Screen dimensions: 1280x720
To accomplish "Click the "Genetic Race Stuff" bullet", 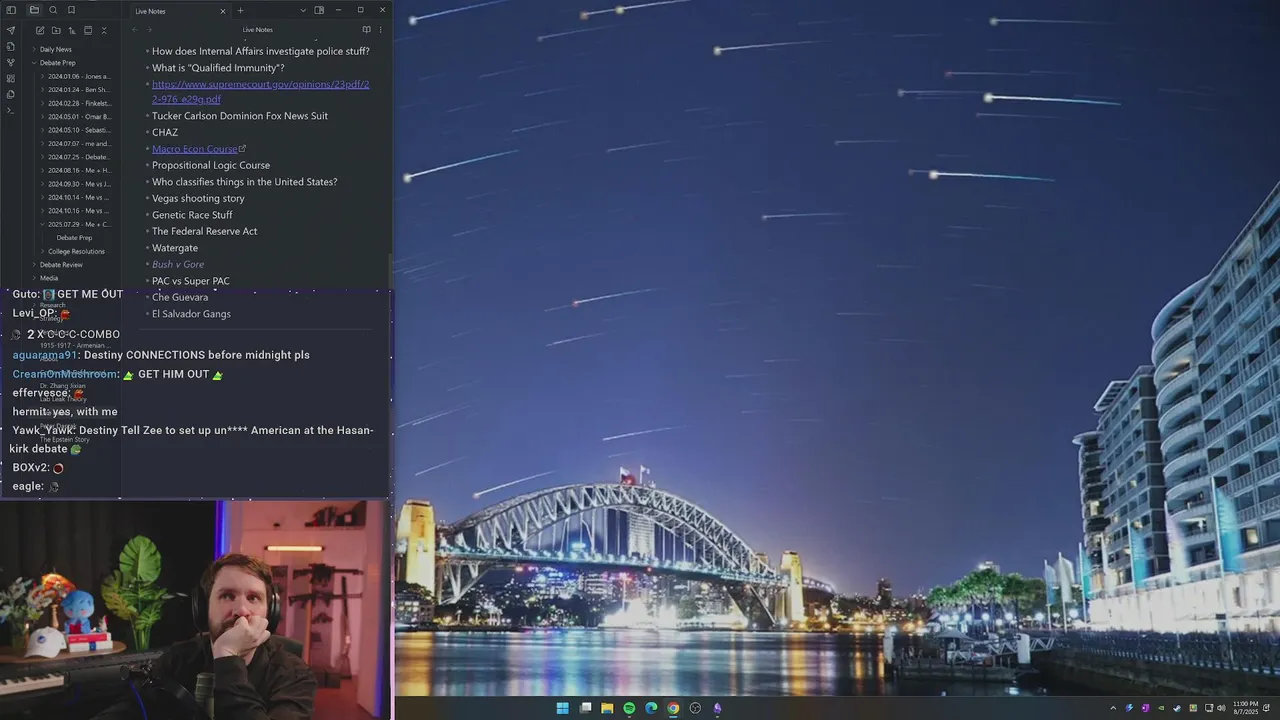I will [192, 215].
